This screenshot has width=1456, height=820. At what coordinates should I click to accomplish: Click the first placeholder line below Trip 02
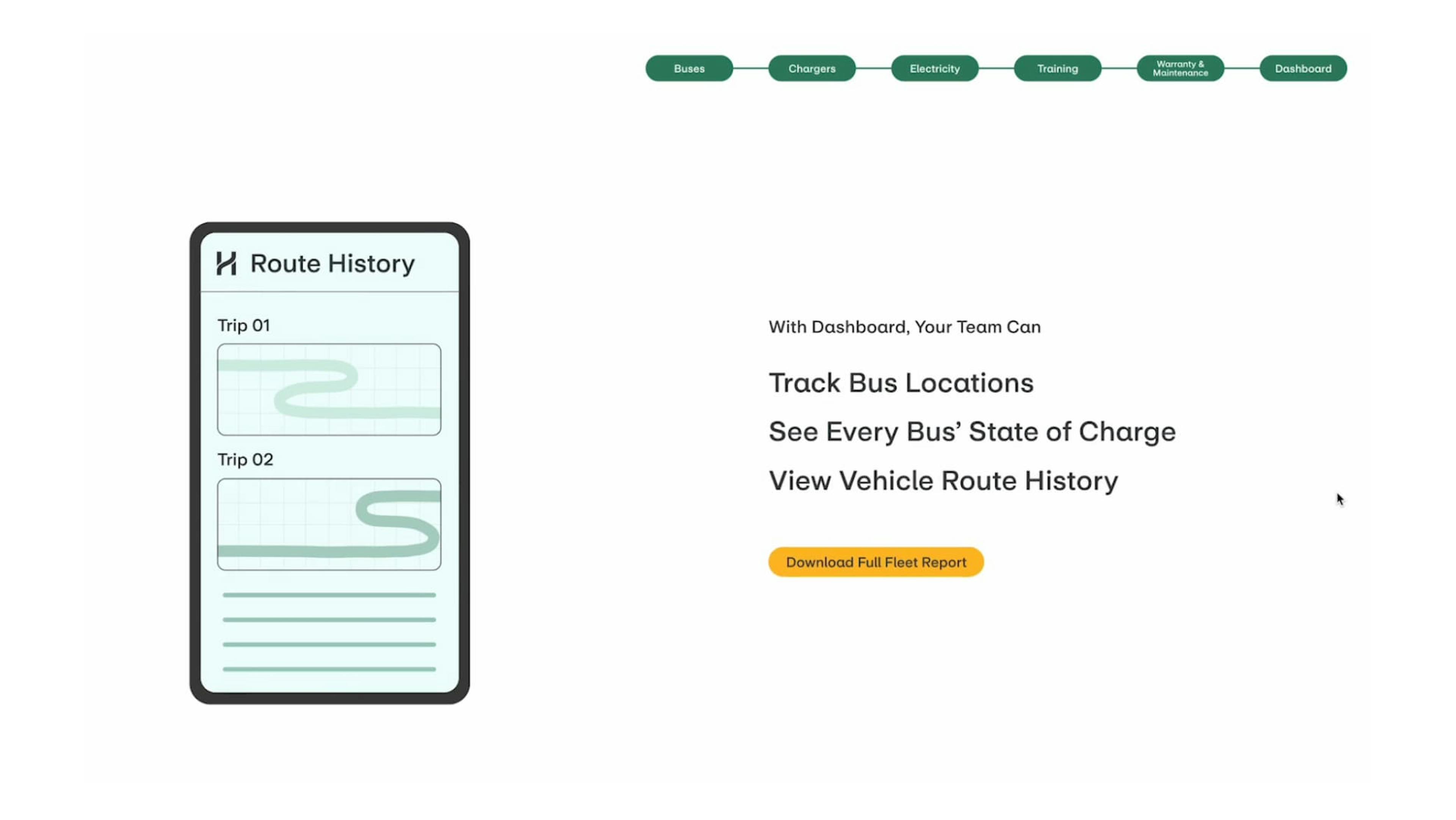click(x=329, y=595)
